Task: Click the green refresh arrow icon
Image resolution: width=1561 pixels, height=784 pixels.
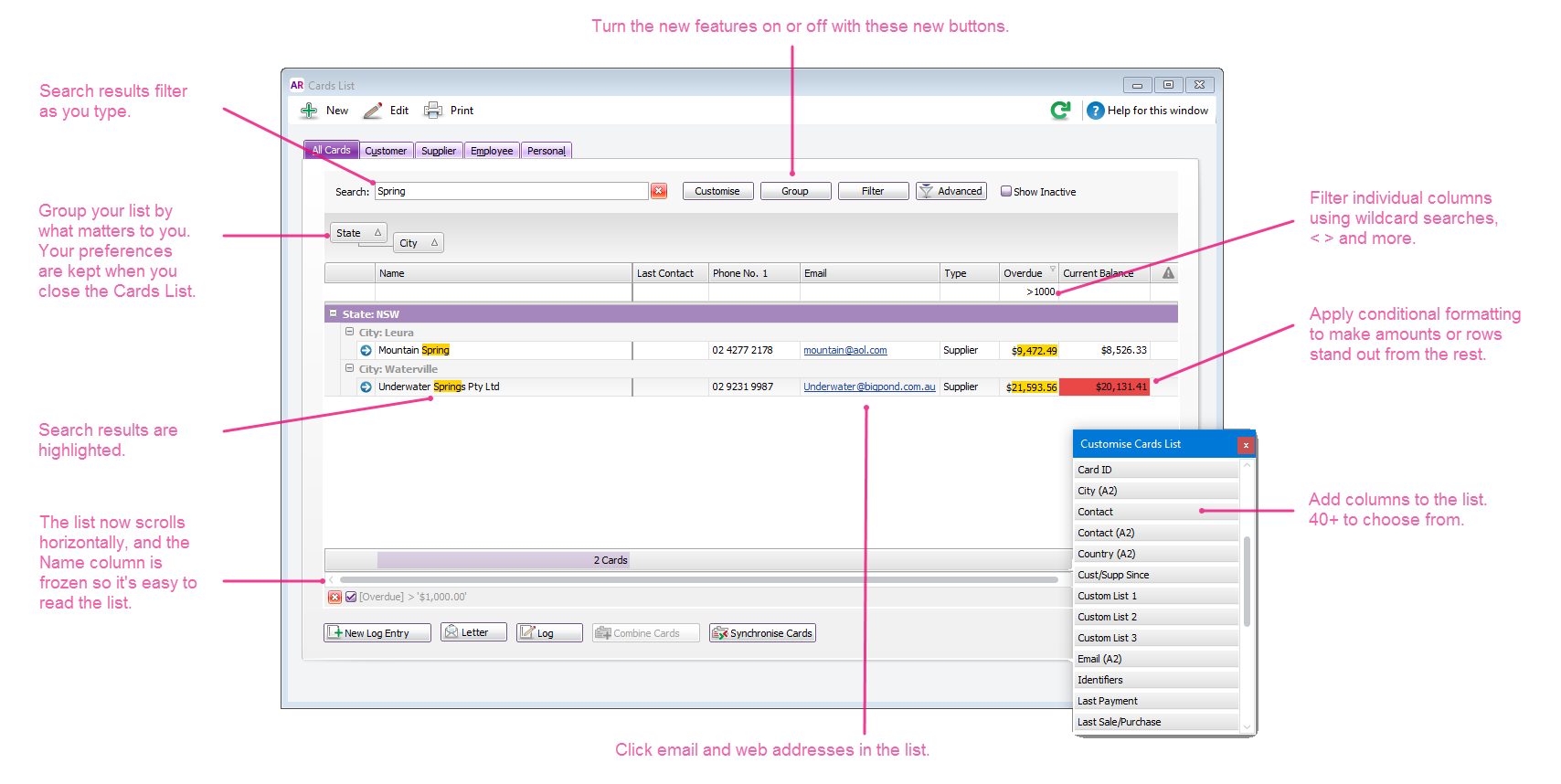Action: click(1060, 111)
